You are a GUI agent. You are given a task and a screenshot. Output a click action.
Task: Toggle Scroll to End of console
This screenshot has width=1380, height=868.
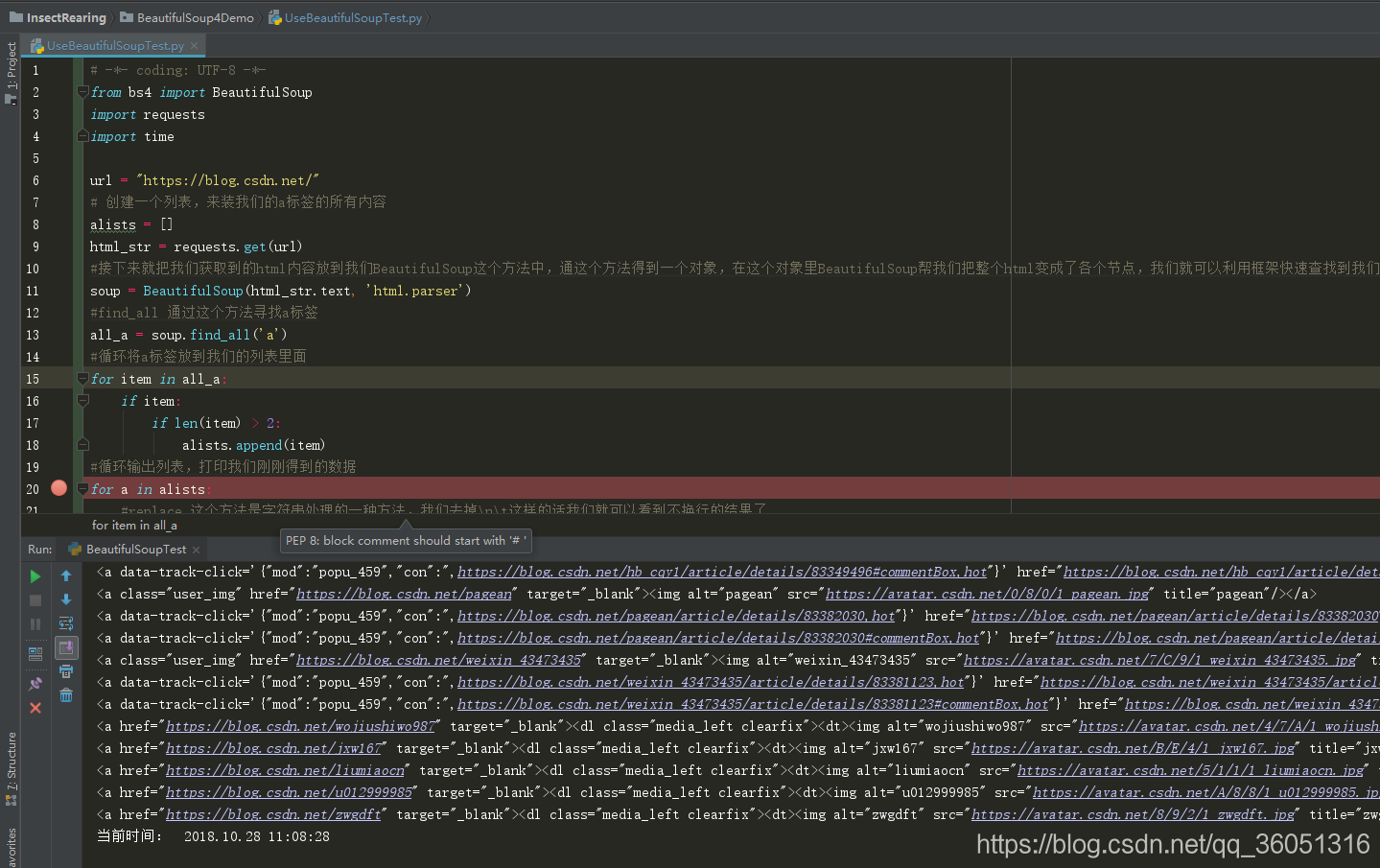(x=66, y=647)
